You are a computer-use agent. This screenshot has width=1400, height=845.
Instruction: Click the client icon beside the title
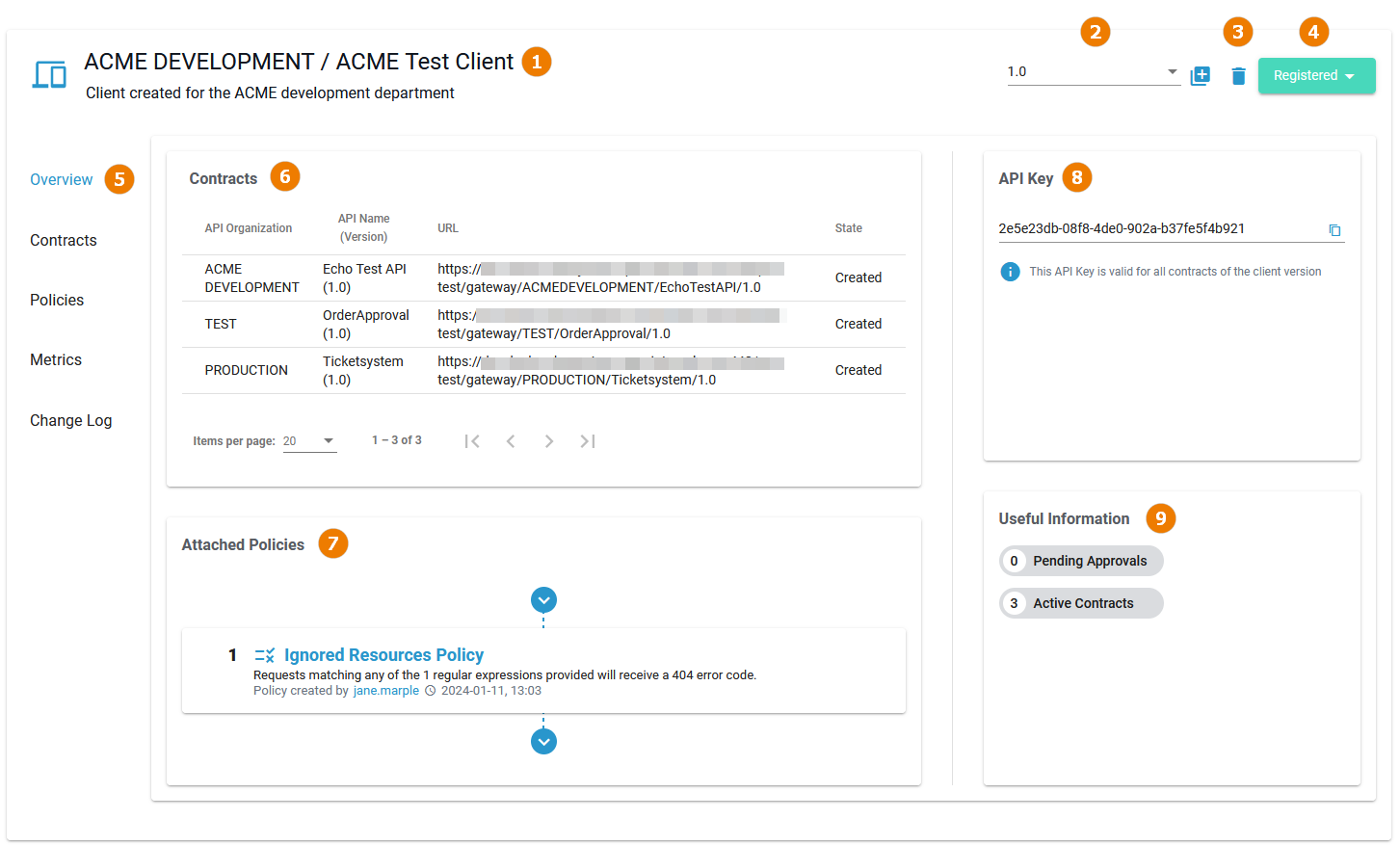point(49,74)
